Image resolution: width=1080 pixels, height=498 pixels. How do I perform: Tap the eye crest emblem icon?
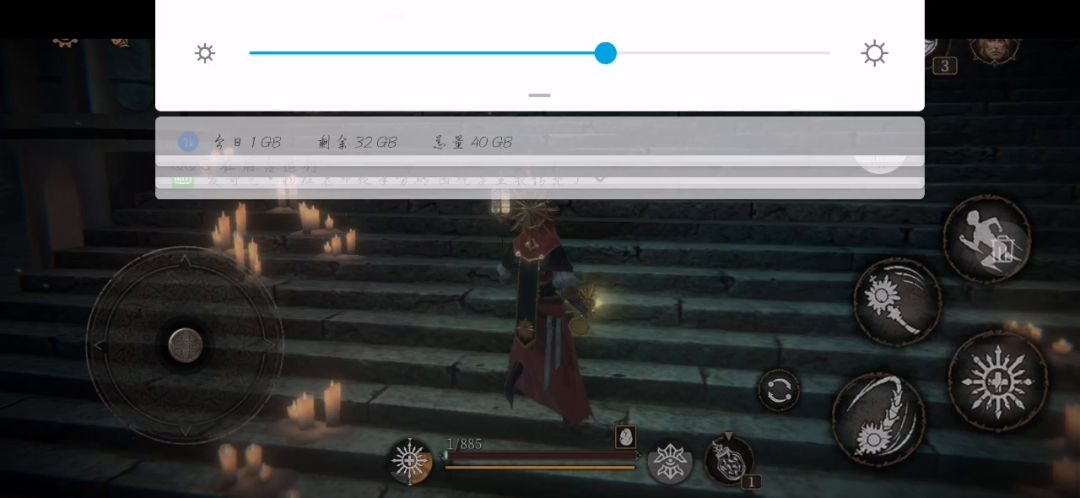click(x=669, y=462)
